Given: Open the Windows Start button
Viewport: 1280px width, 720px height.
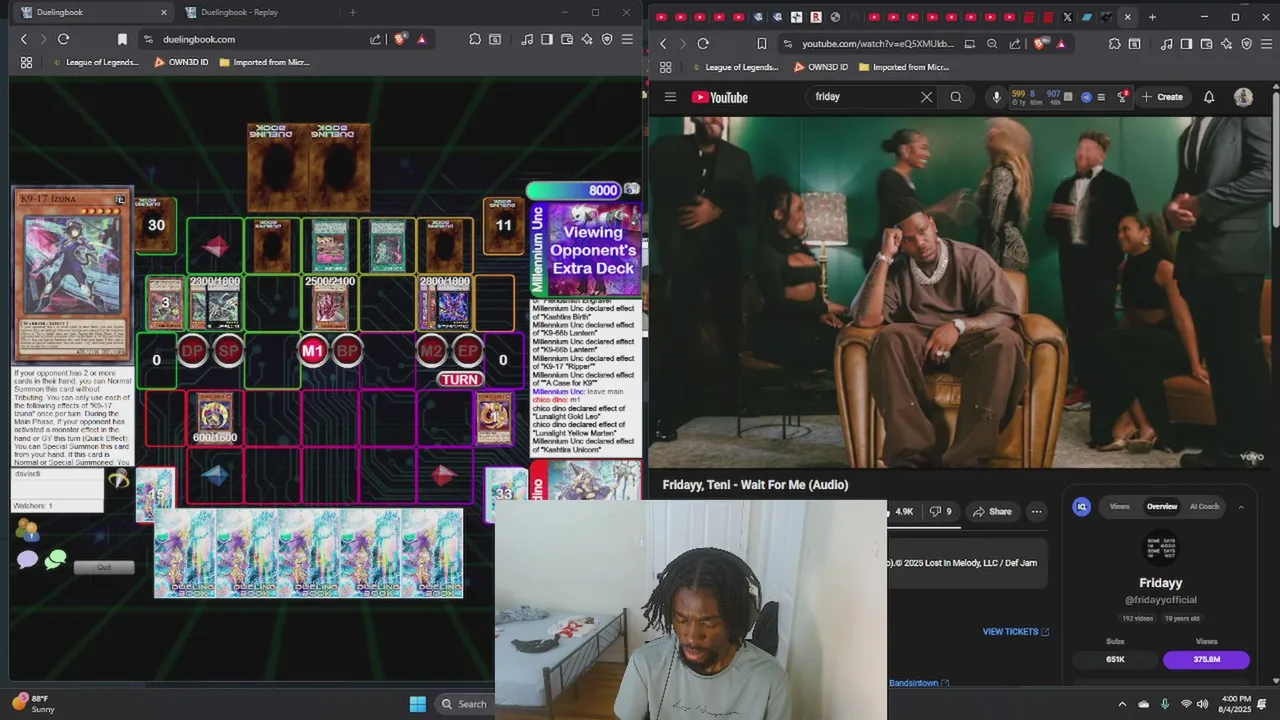Looking at the screenshot, I should 418,704.
